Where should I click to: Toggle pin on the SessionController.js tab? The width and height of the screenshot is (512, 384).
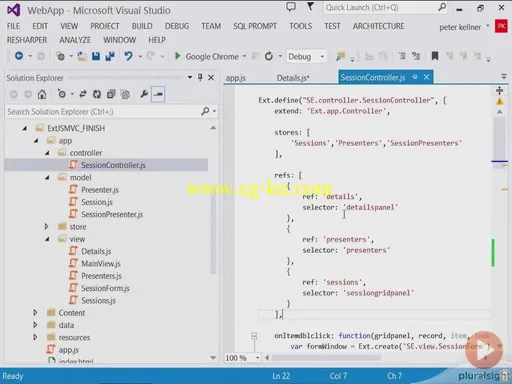click(x=415, y=77)
